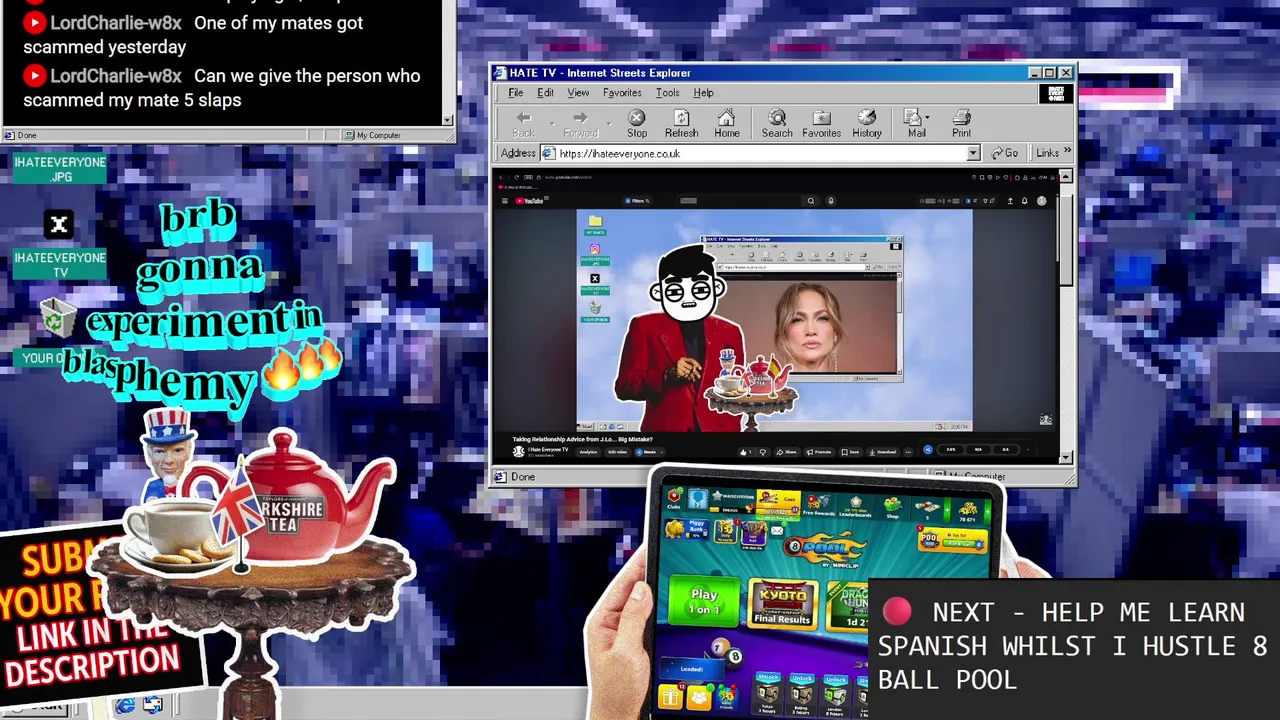Image resolution: width=1280 pixels, height=720 pixels.
Task: Click the Back arrow in Internet Streets Explorer
Action: 523,118
